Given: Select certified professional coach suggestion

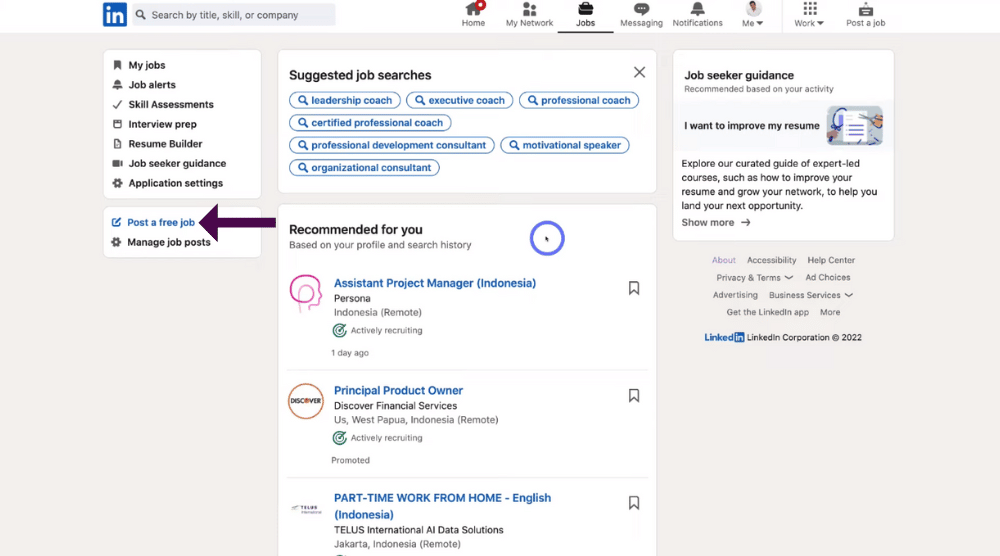Looking at the screenshot, I should point(370,122).
